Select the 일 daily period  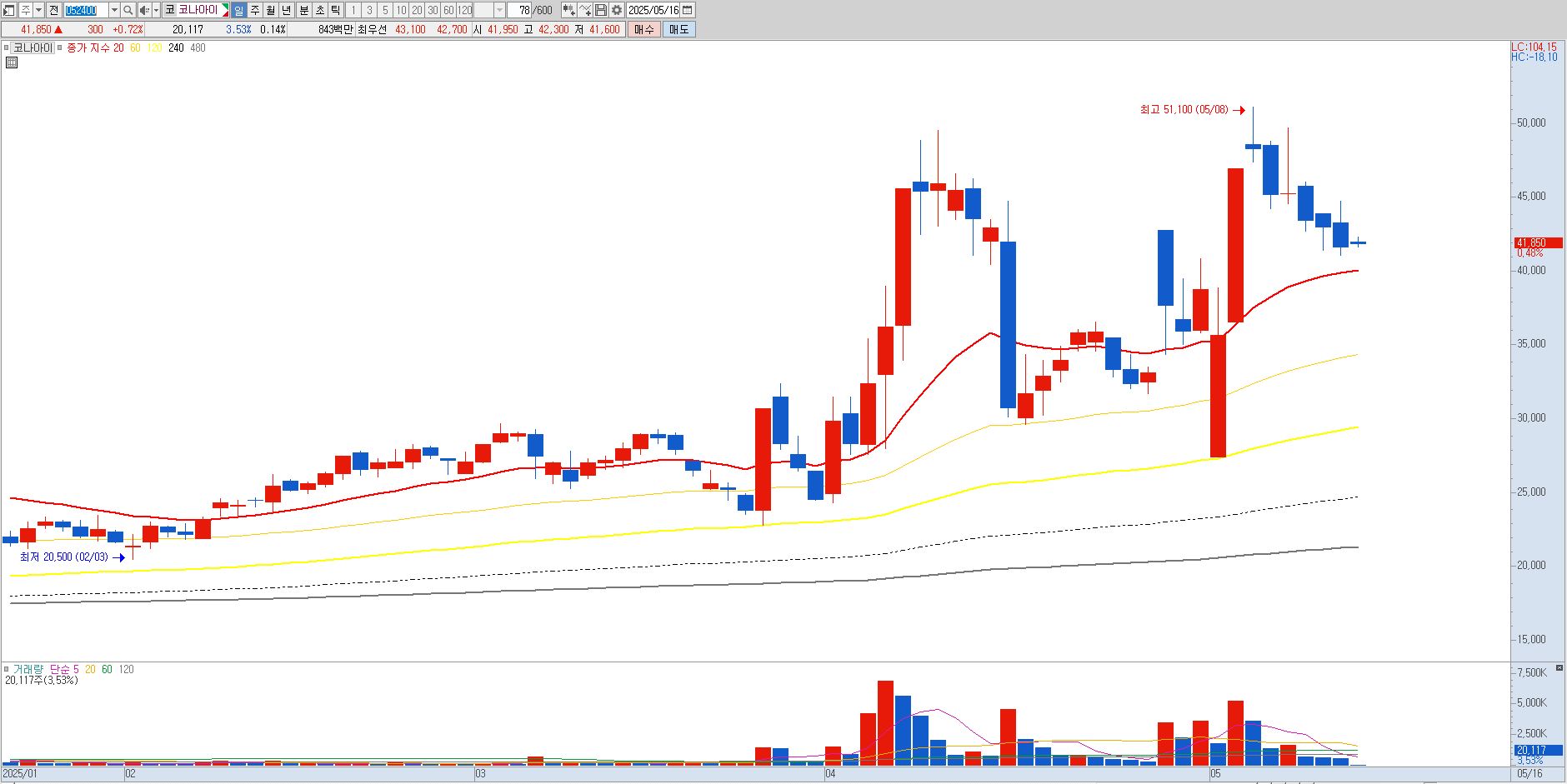coord(238,10)
